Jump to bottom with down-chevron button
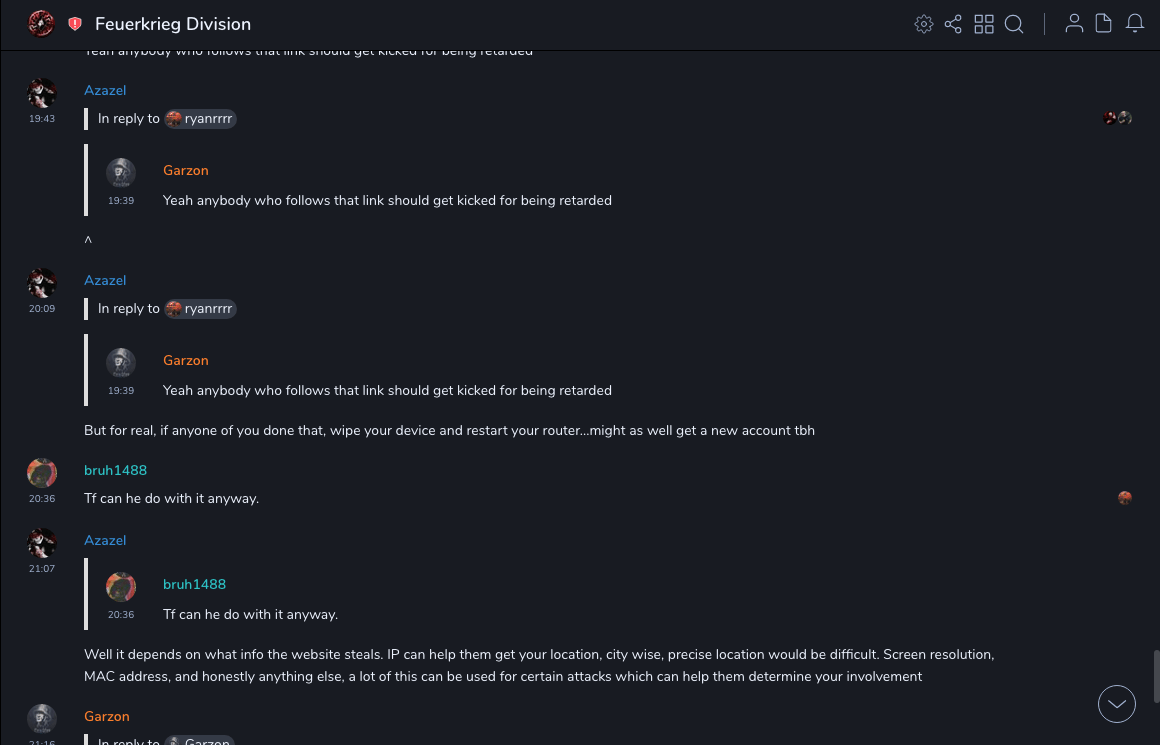This screenshot has width=1160, height=745. tap(1117, 704)
